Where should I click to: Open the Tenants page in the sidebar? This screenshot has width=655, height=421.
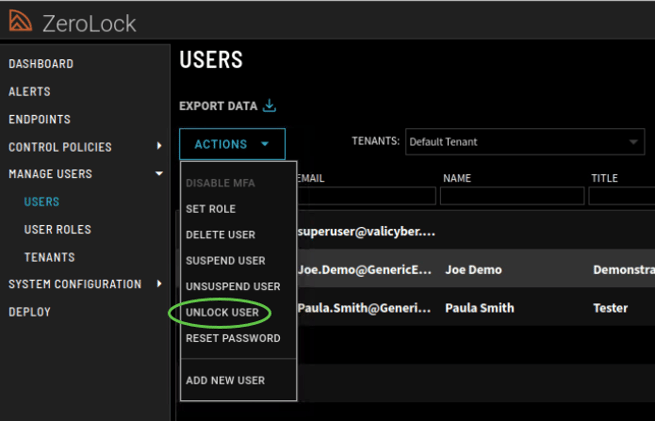(x=50, y=257)
